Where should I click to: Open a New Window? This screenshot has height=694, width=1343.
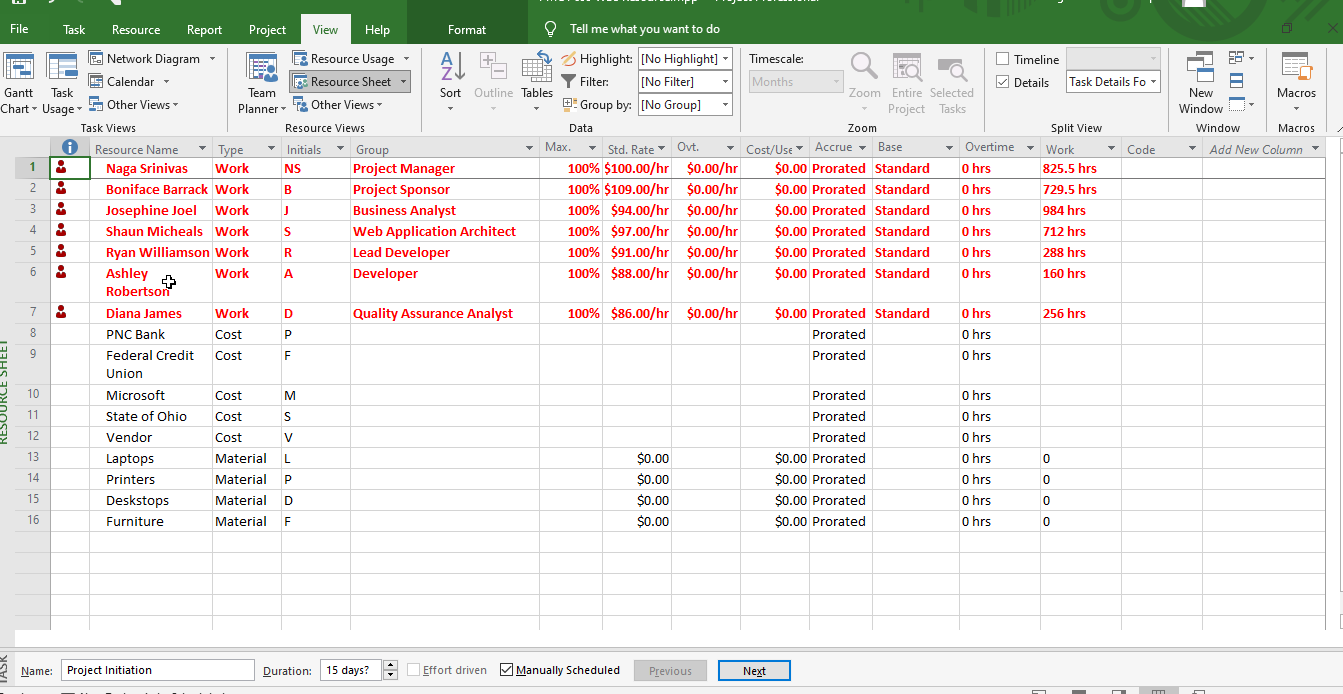pyautogui.click(x=1200, y=83)
